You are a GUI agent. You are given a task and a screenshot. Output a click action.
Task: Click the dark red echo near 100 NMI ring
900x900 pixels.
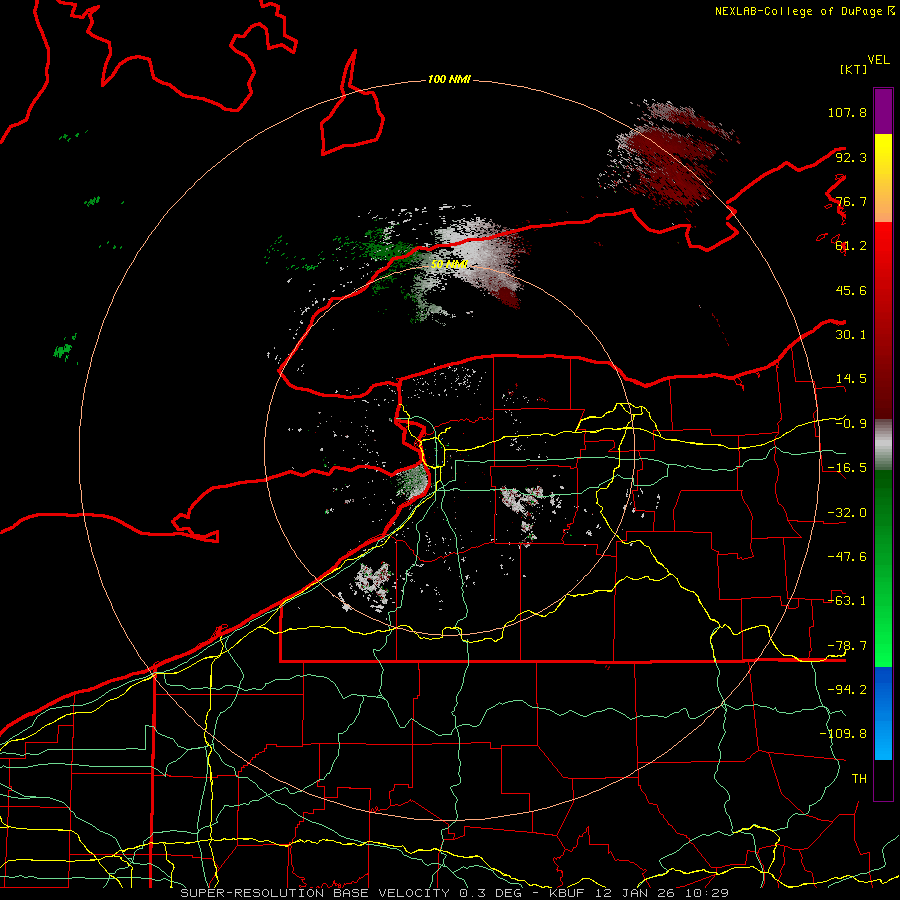click(669, 155)
